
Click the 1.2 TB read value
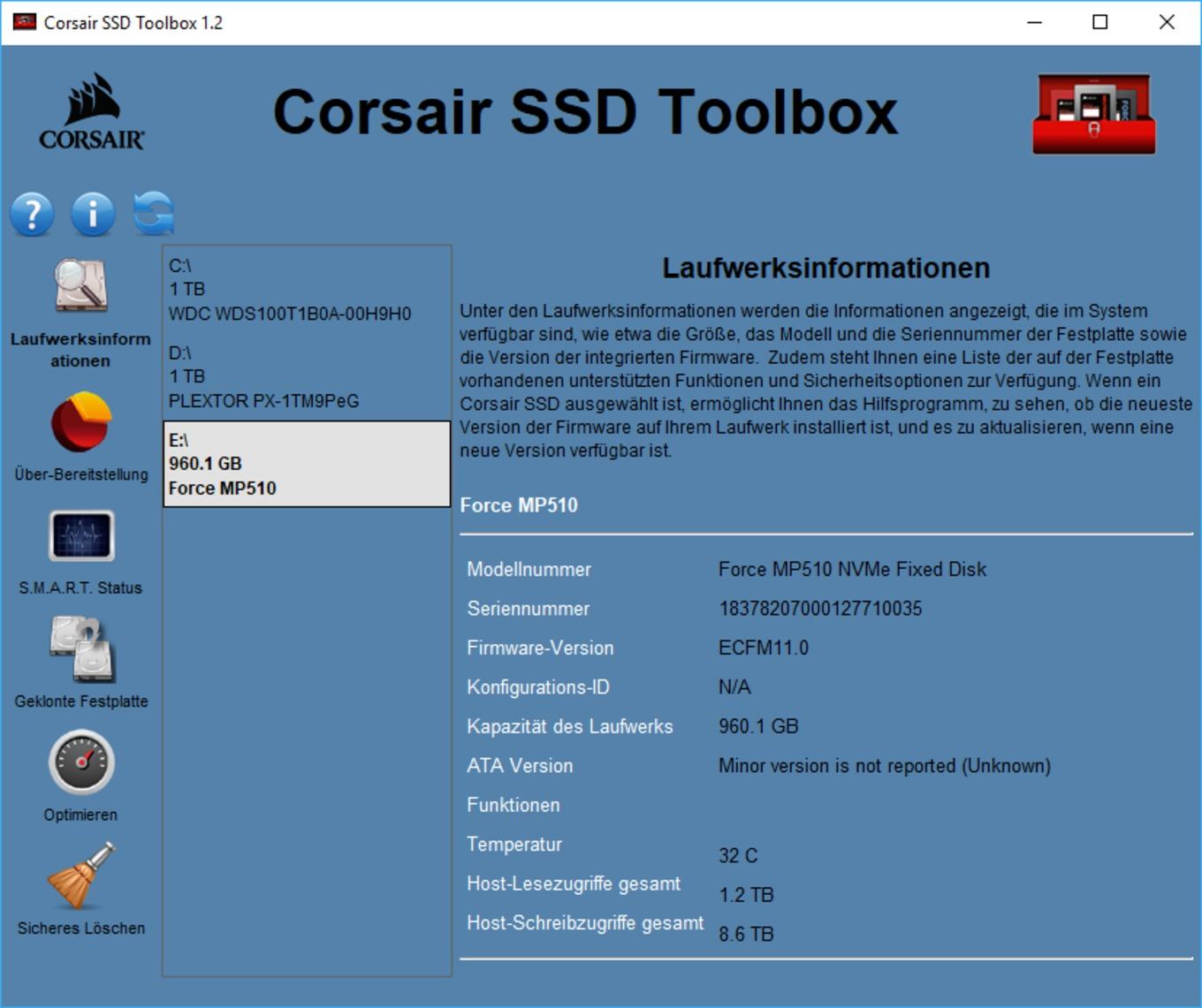[746, 895]
